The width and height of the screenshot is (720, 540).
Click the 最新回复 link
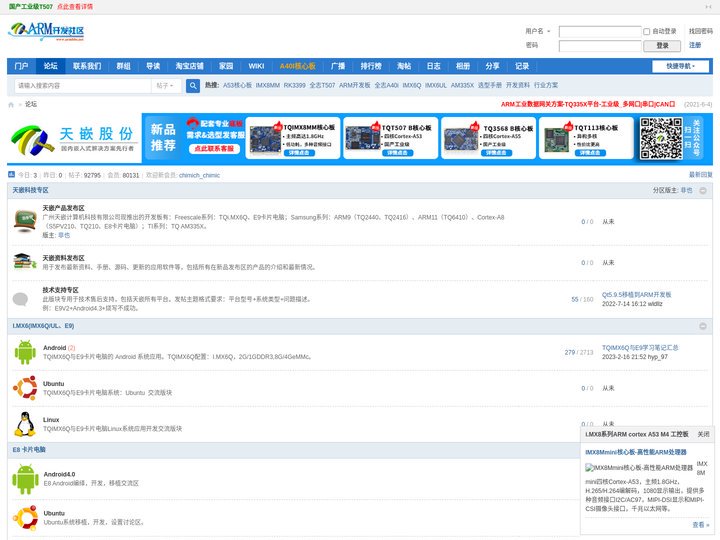(701, 175)
